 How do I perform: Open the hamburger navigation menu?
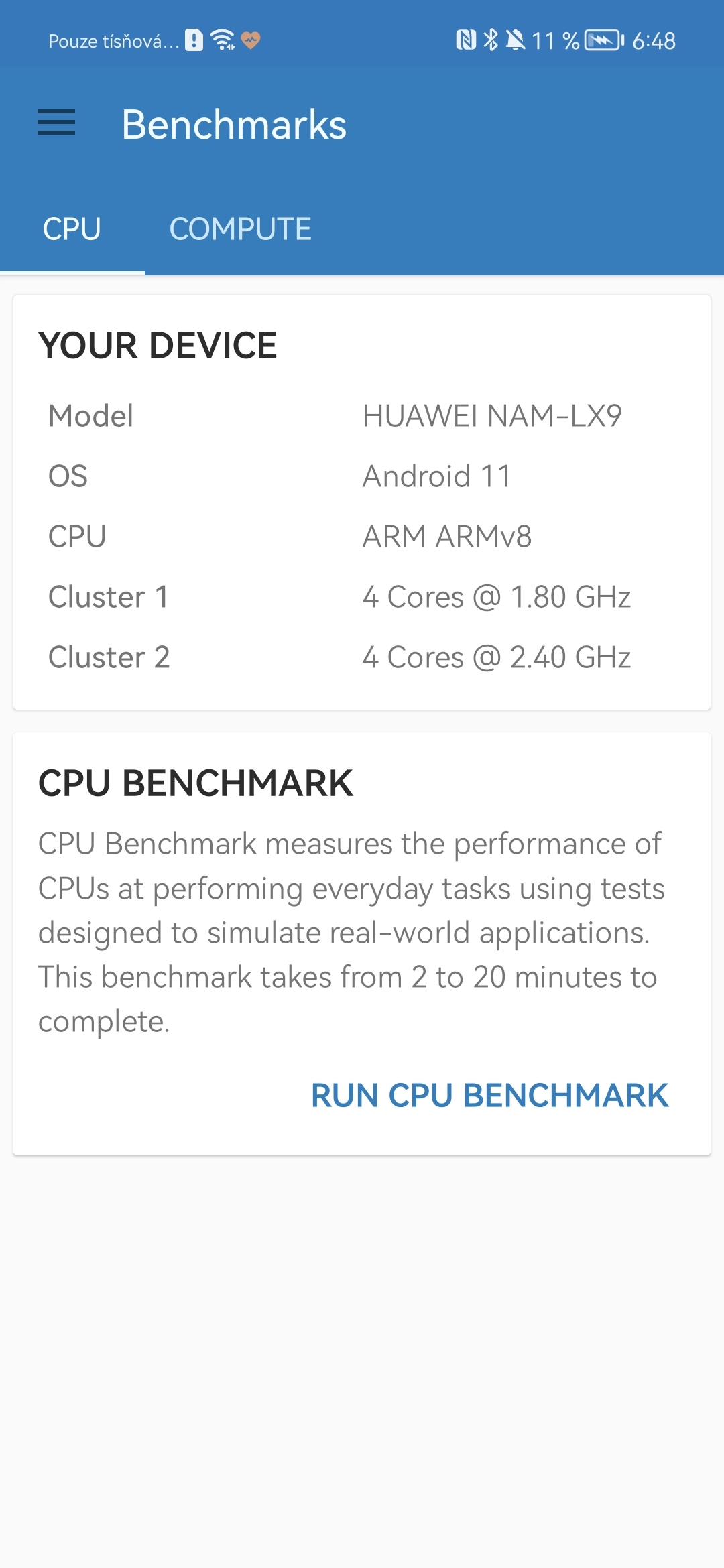tap(56, 123)
